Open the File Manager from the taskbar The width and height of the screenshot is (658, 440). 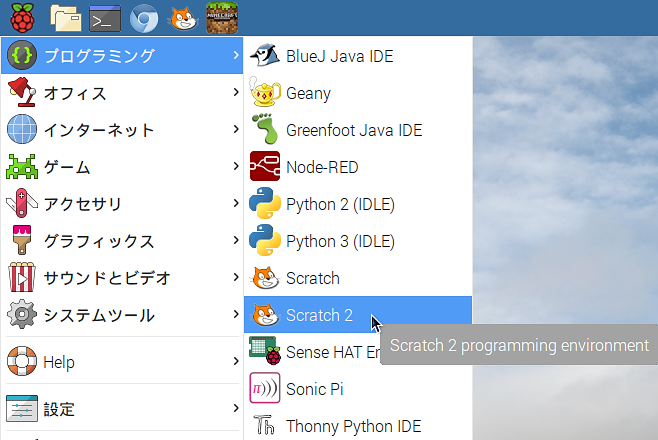pos(66,18)
